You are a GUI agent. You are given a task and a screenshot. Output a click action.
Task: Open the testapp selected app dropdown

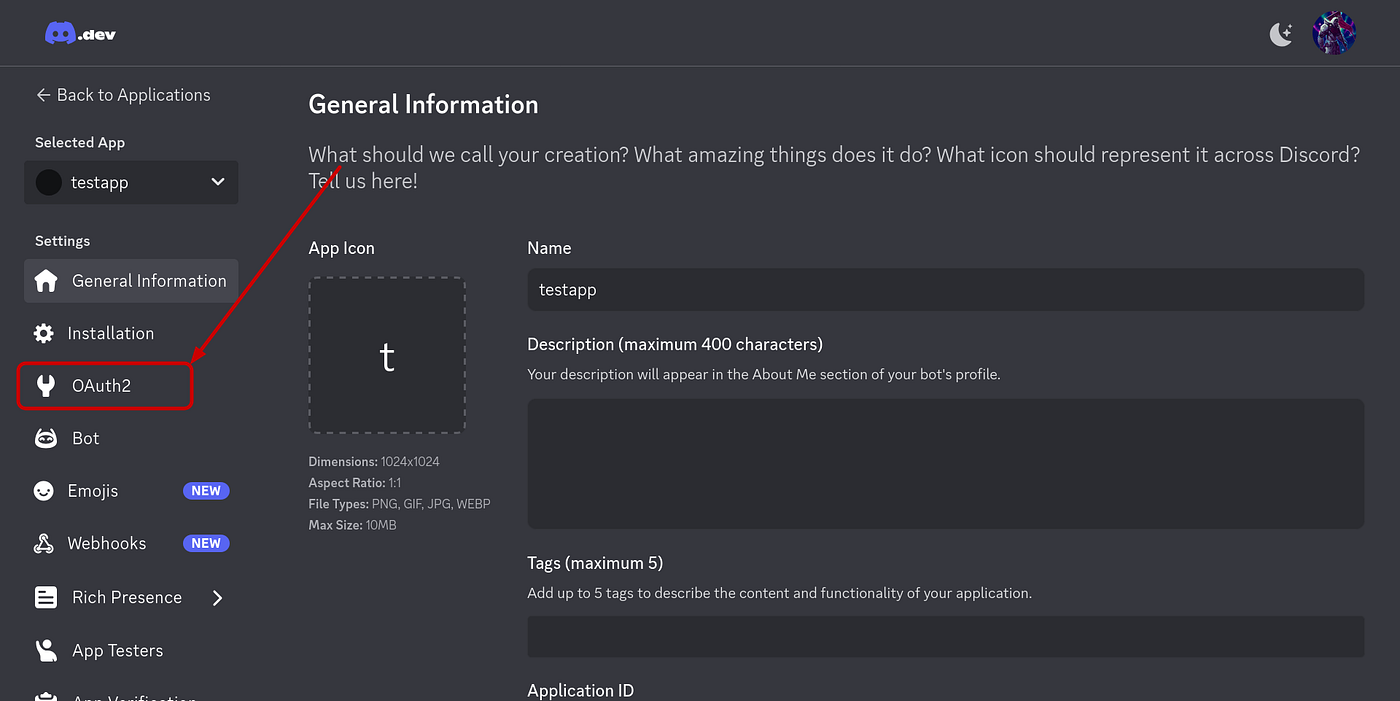(x=131, y=182)
